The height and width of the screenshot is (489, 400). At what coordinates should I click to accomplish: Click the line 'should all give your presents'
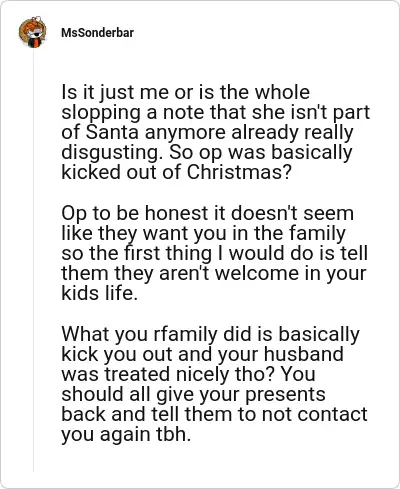[x=193, y=394]
